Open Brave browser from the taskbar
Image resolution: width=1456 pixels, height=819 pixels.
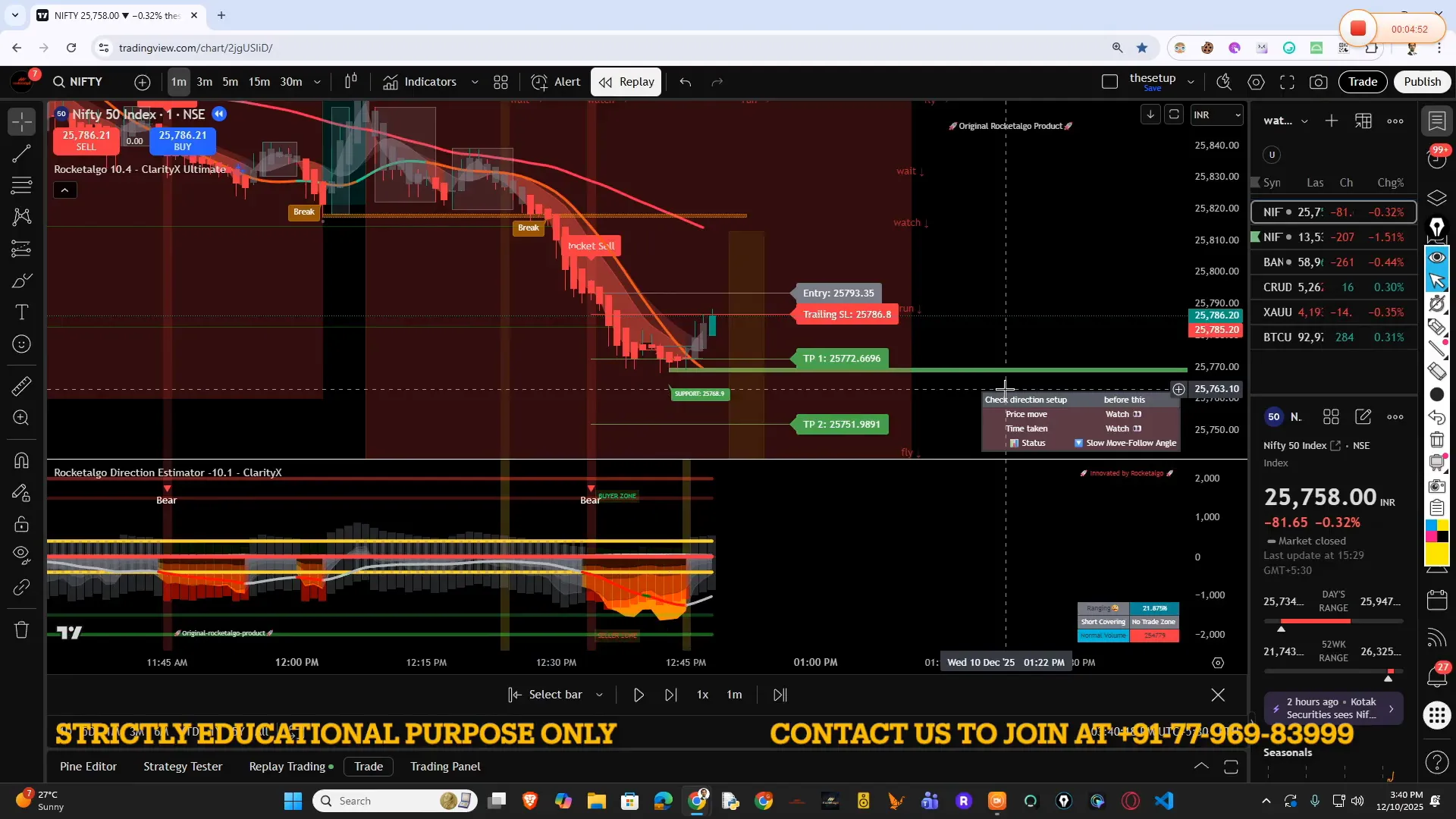point(530,801)
